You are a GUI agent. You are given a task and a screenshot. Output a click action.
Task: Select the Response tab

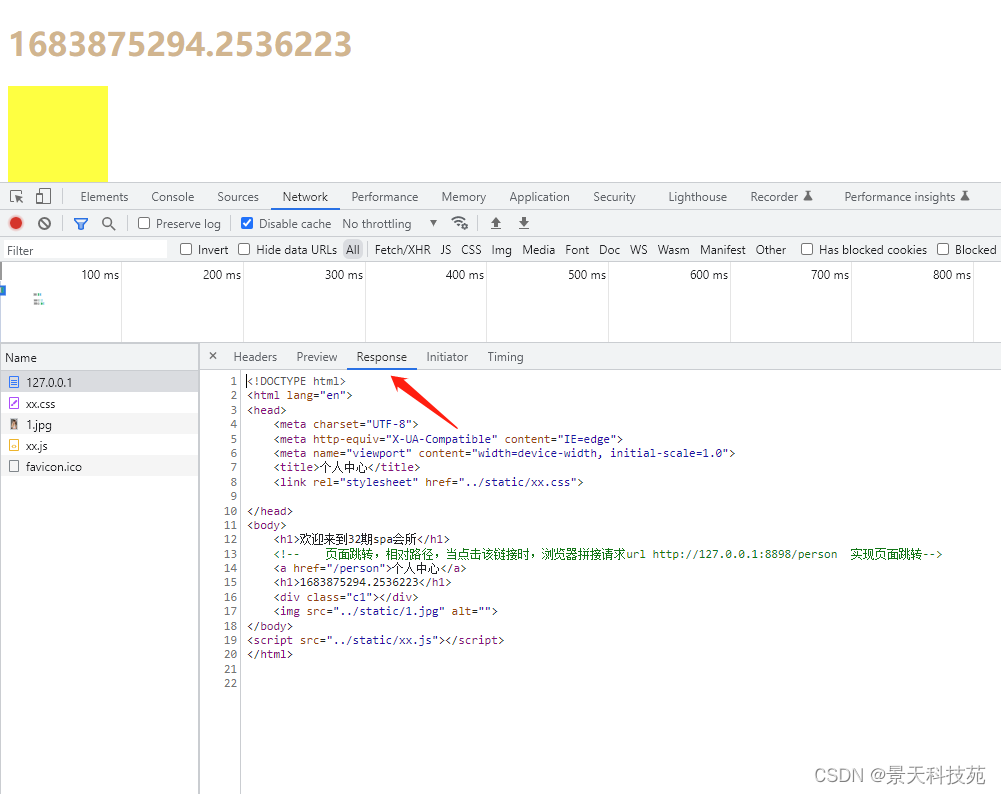point(381,357)
